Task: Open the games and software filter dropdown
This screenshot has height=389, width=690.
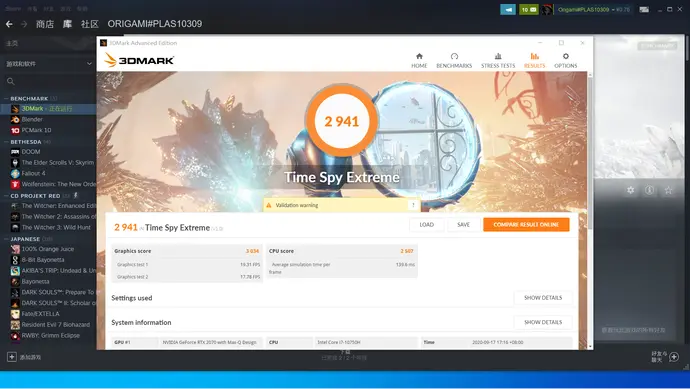Action: click(48, 64)
